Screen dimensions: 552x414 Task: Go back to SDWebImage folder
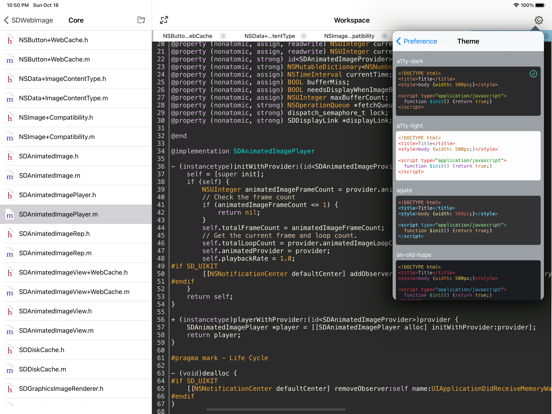[x=29, y=20]
